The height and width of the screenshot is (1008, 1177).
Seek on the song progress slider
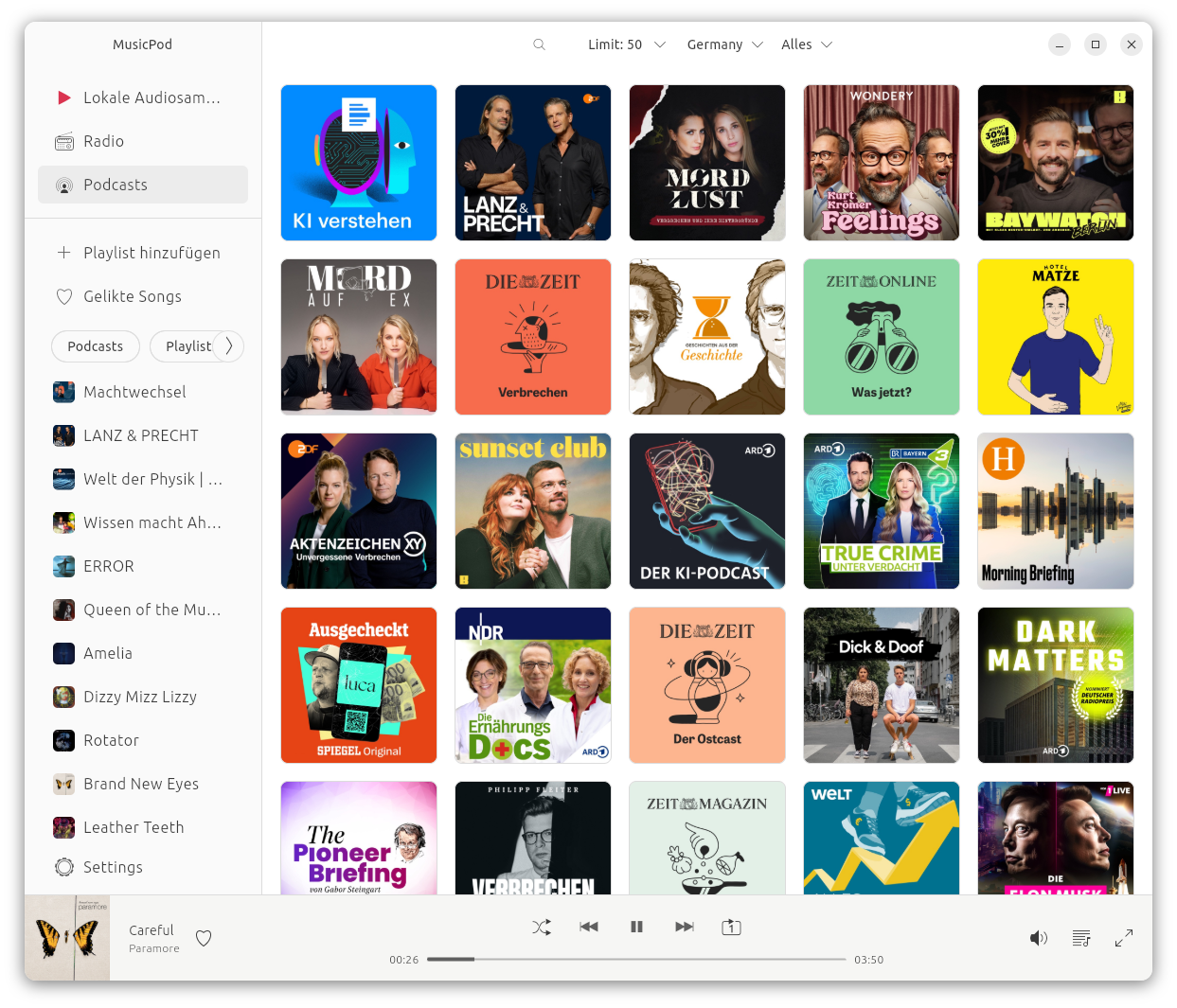636,959
